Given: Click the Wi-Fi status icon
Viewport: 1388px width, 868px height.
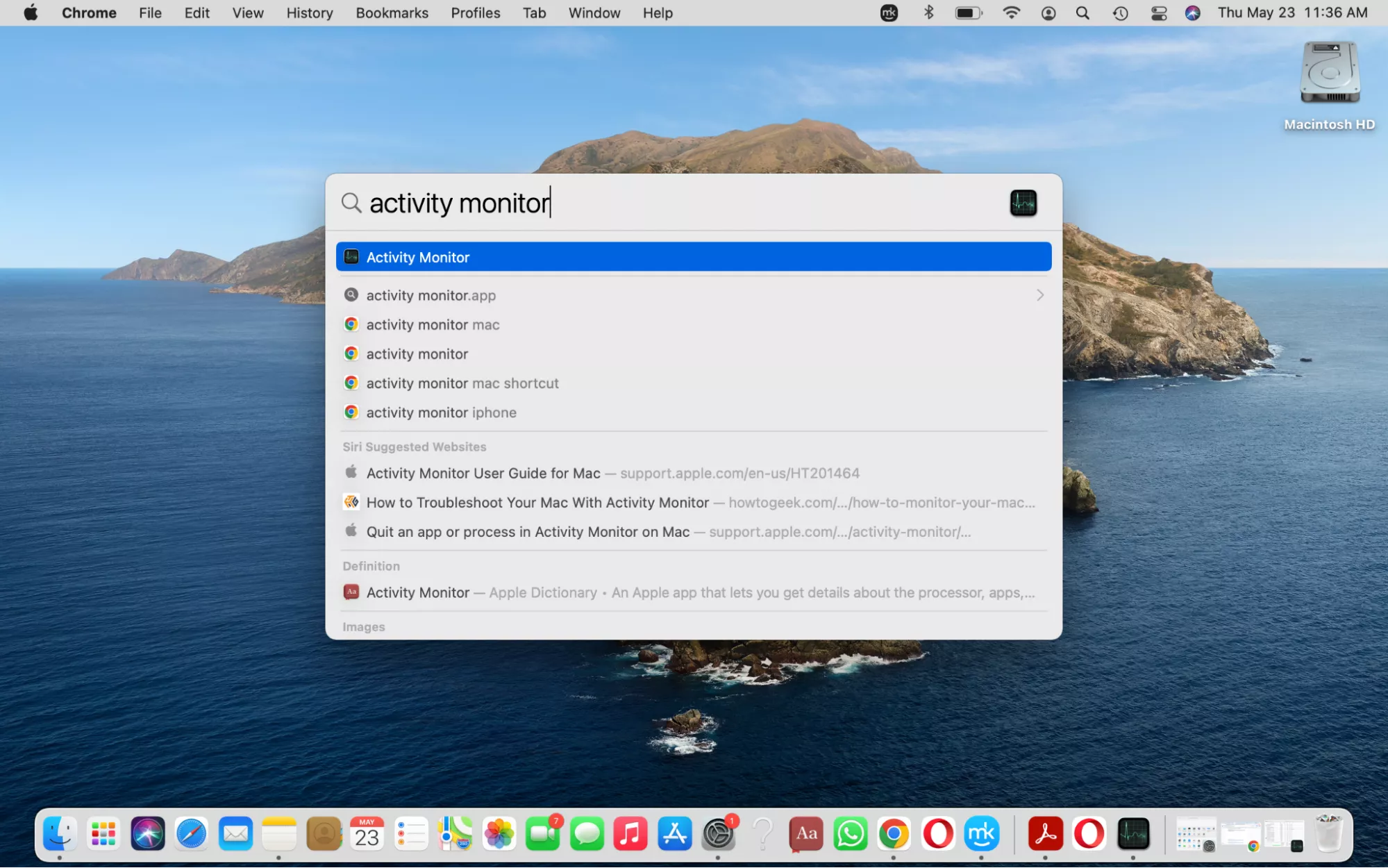Looking at the screenshot, I should click(x=1012, y=12).
